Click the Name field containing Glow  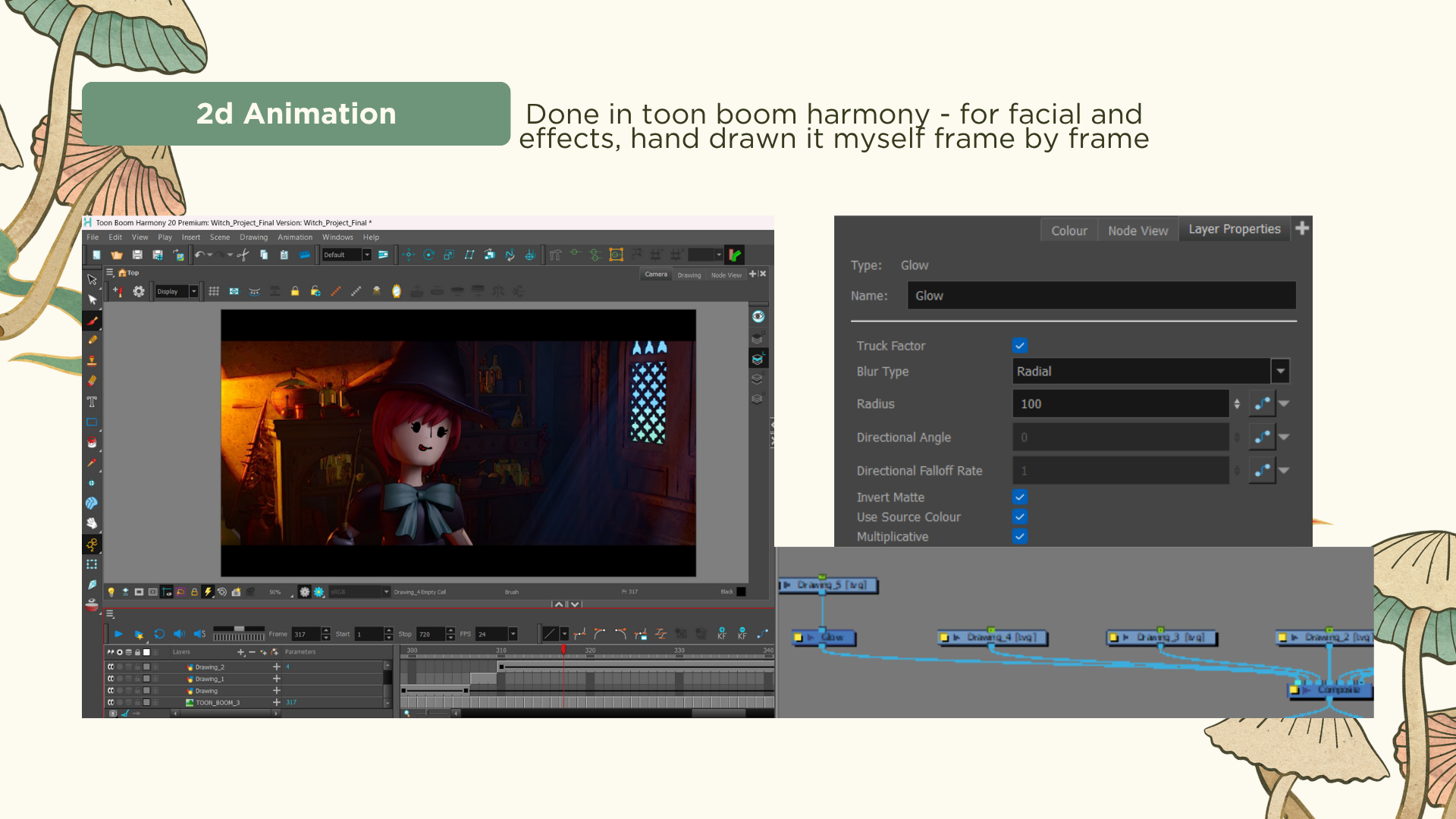[1101, 296]
